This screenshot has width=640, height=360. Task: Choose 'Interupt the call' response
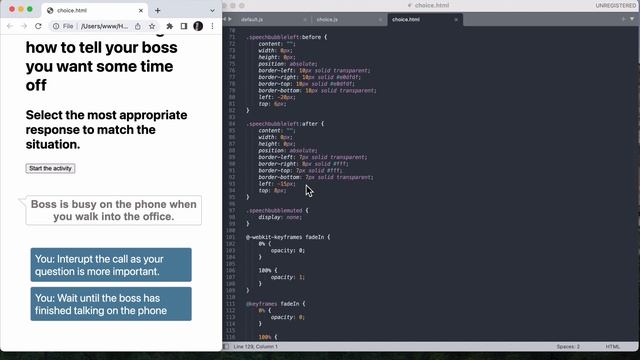click(x=111, y=265)
